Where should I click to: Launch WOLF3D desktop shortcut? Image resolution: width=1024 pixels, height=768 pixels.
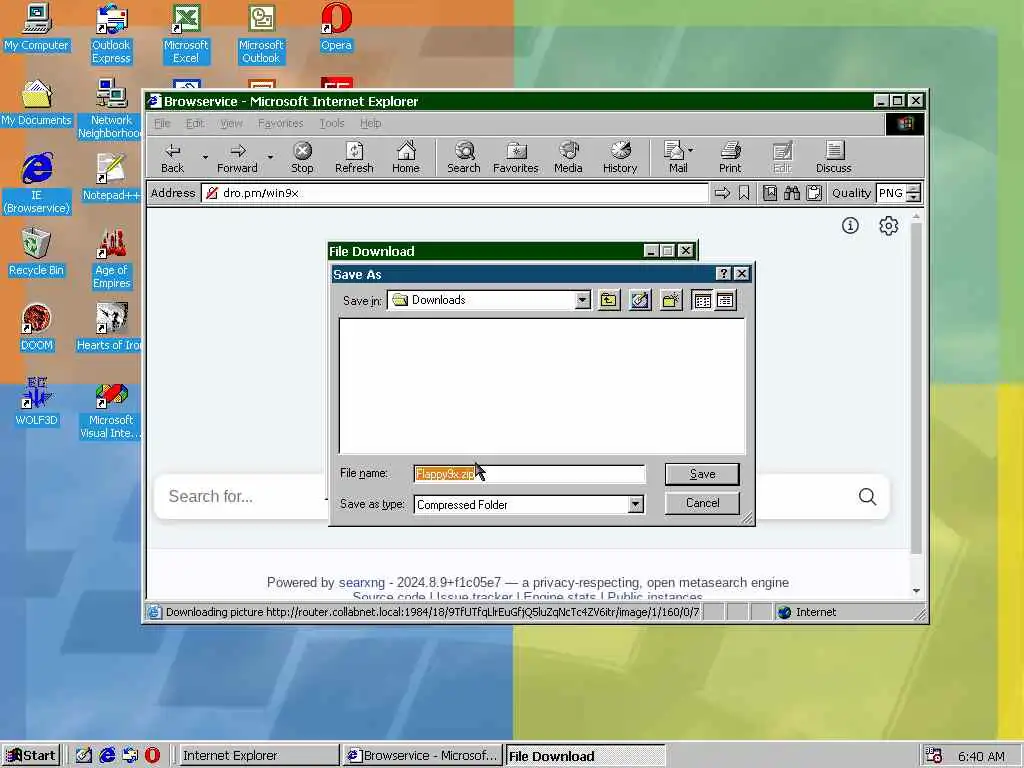pyautogui.click(x=36, y=402)
